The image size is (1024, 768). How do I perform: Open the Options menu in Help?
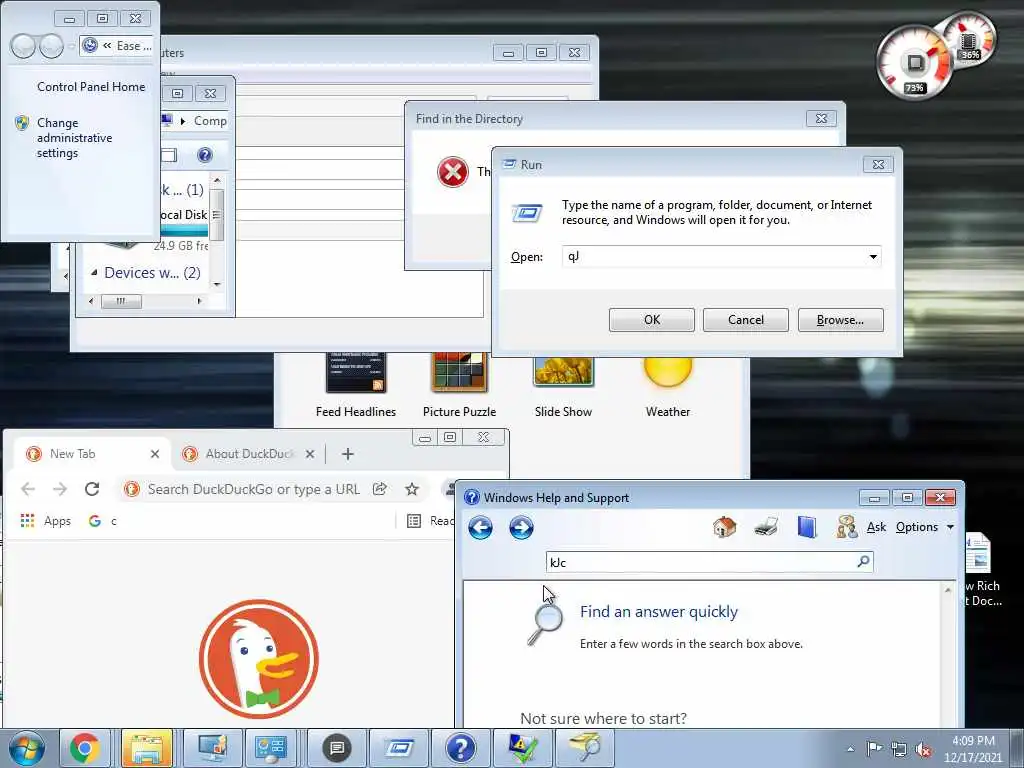click(925, 527)
